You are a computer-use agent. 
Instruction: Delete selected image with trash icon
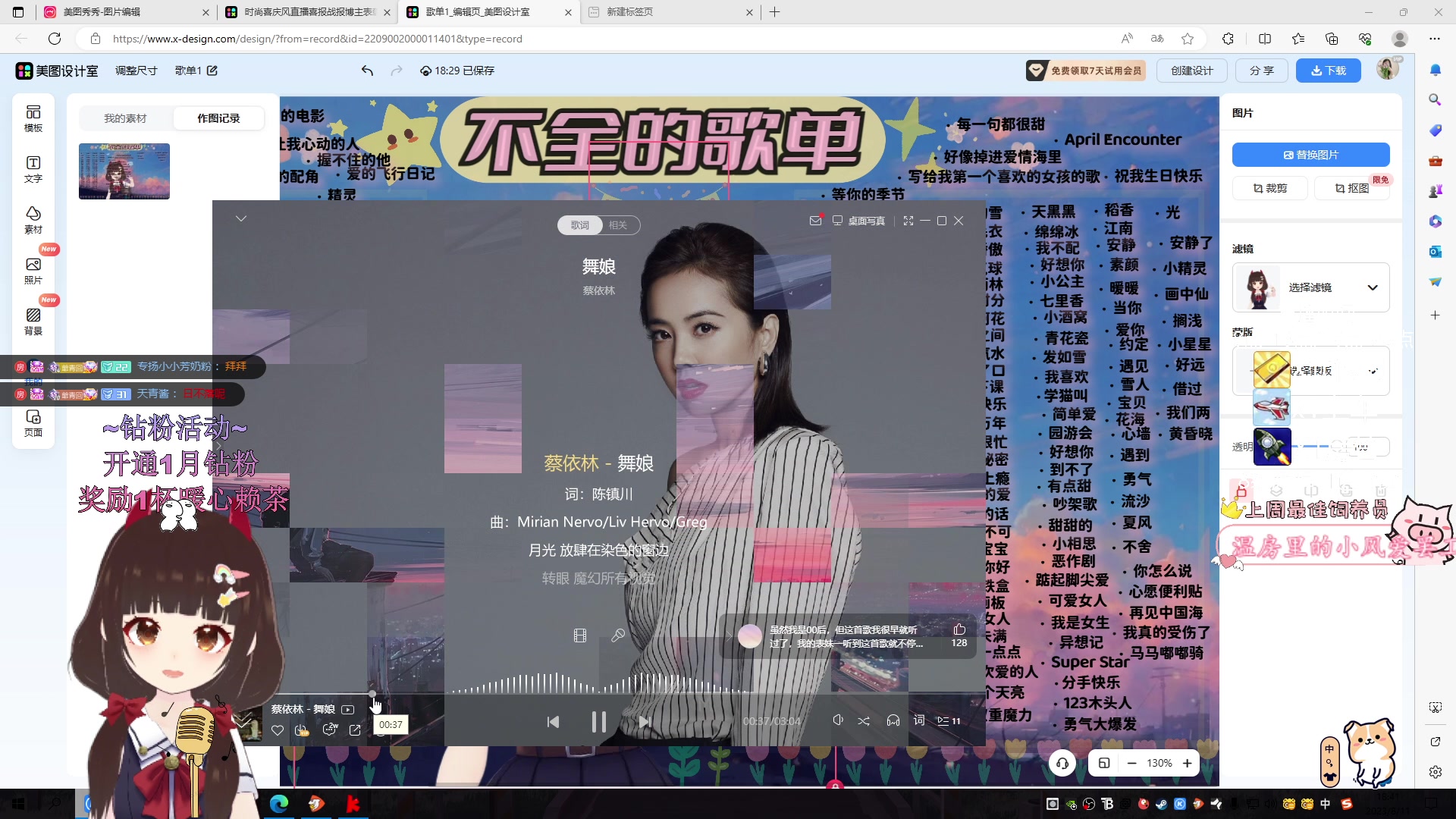[1381, 491]
